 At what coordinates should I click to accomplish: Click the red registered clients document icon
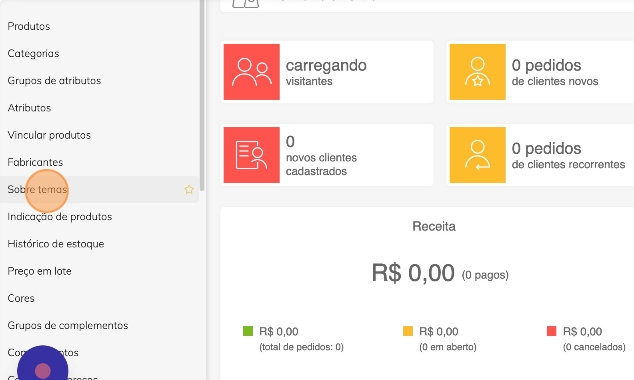pos(251,155)
